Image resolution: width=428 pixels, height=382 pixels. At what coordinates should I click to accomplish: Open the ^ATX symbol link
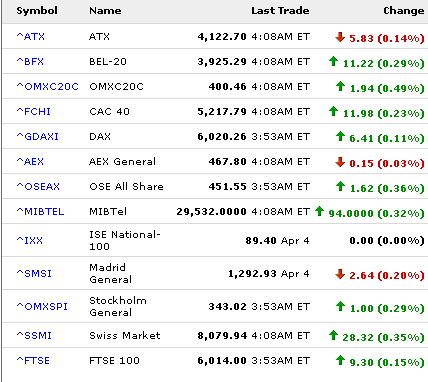pos(31,36)
